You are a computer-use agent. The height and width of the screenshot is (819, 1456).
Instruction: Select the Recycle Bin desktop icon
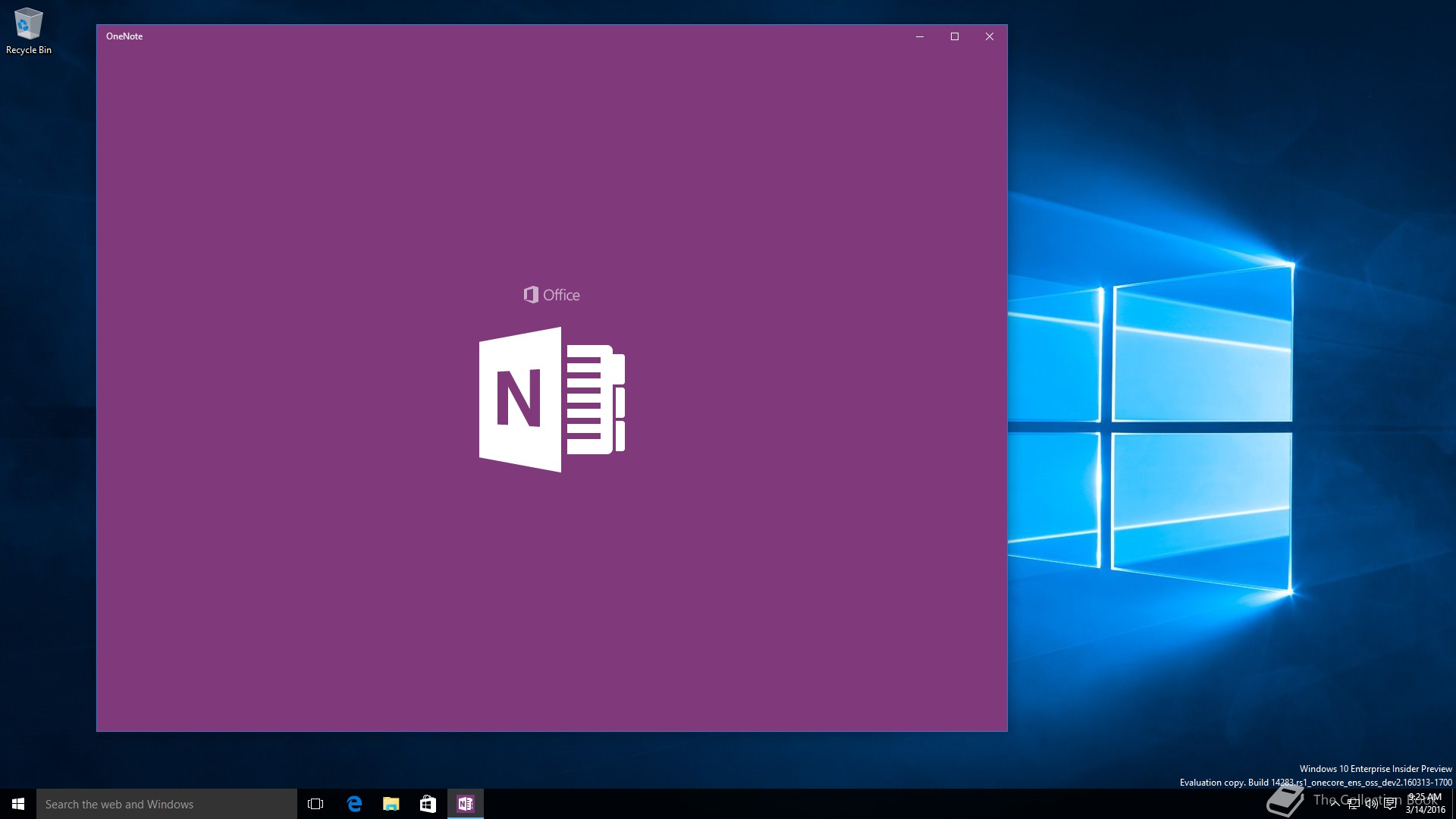(28, 31)
